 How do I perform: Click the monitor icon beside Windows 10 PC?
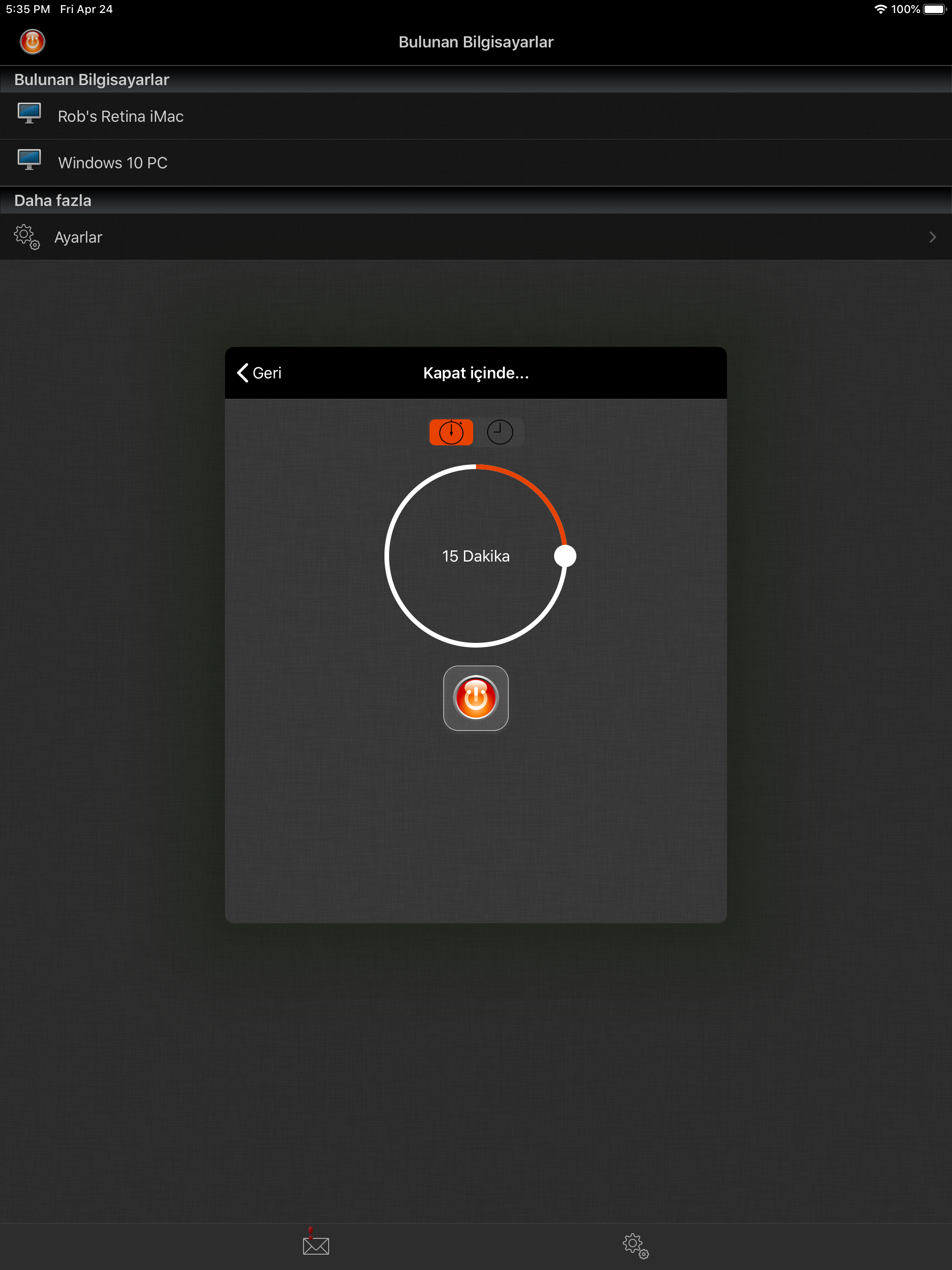tap(29, 159)
